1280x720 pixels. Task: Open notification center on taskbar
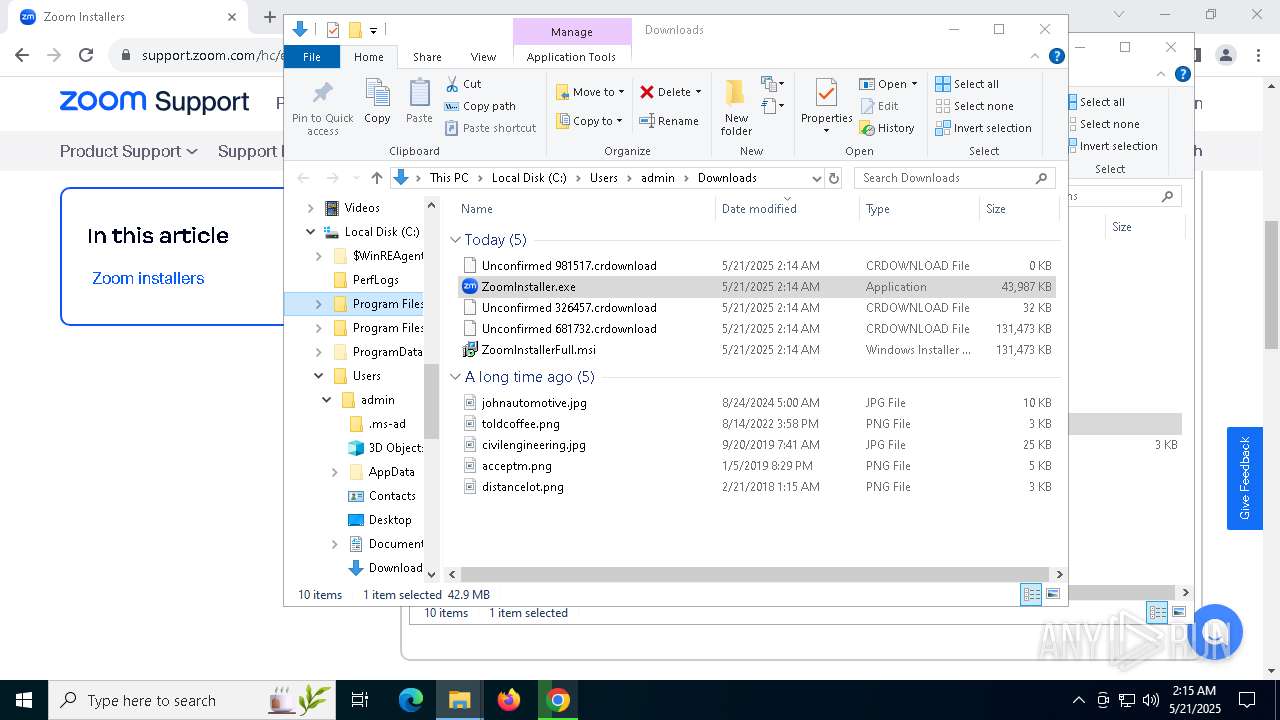coord(1247,700)
